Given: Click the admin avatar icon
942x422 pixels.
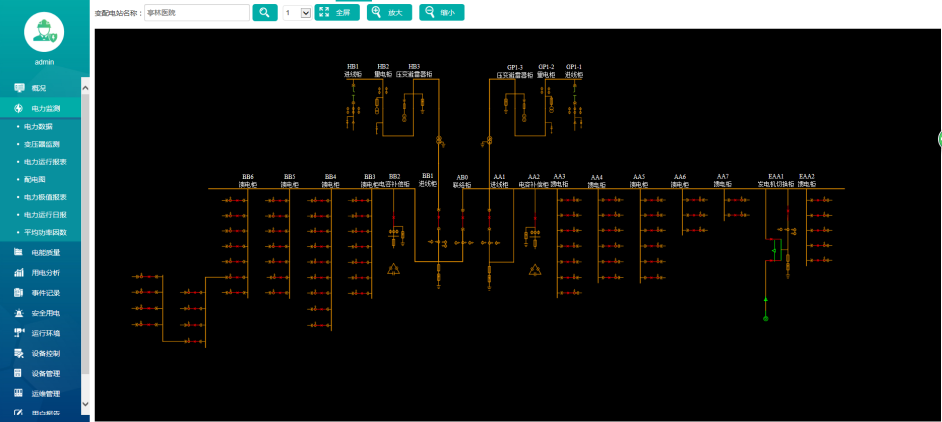Looking at the screenshot, I should (x=43, y=32).
